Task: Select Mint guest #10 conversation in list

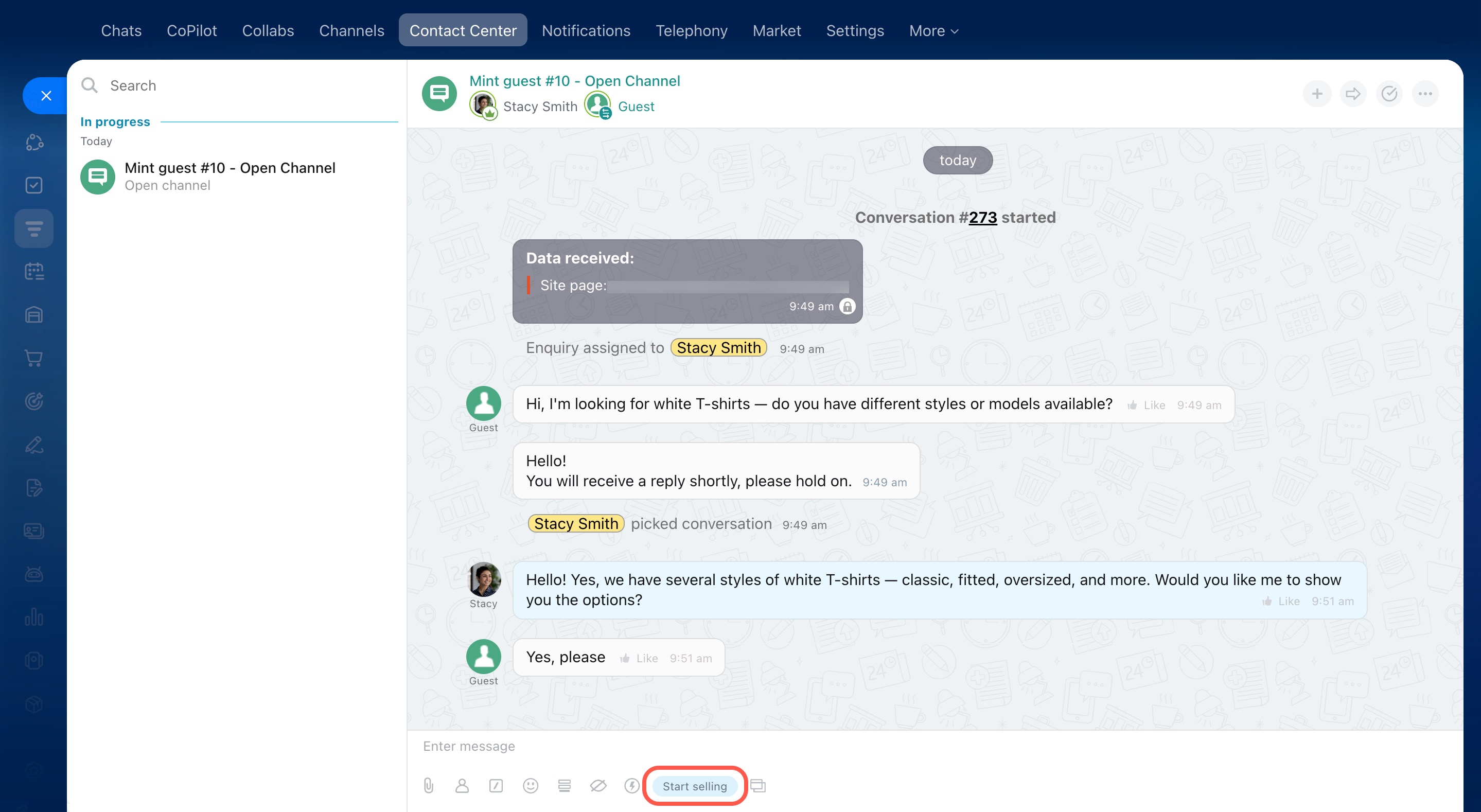Action: click(230, 176)
